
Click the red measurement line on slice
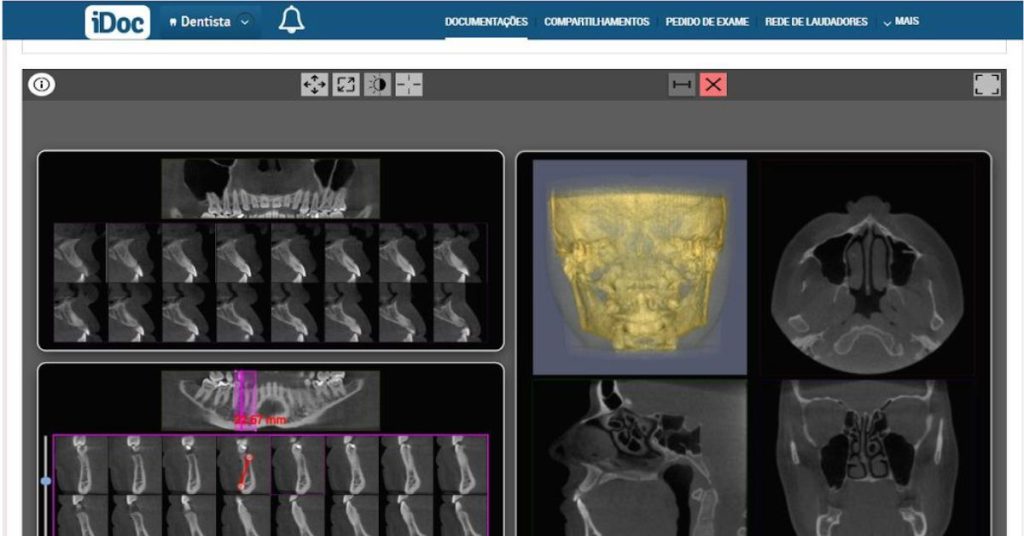tap(244, 472)
